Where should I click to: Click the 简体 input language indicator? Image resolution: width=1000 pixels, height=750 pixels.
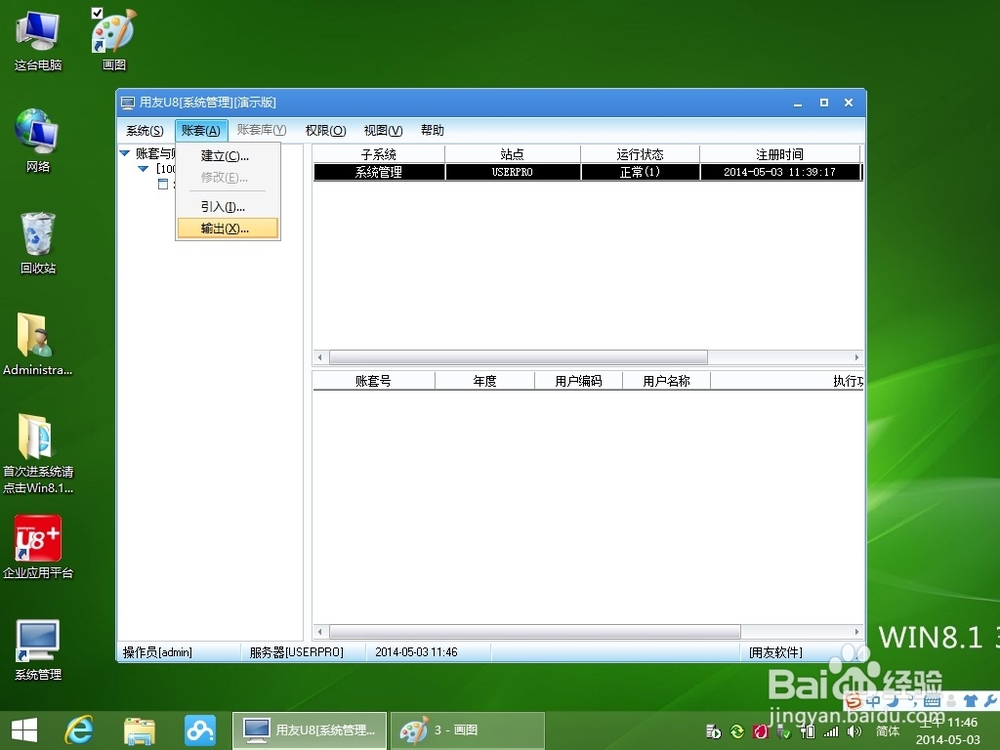coord(887,732)
